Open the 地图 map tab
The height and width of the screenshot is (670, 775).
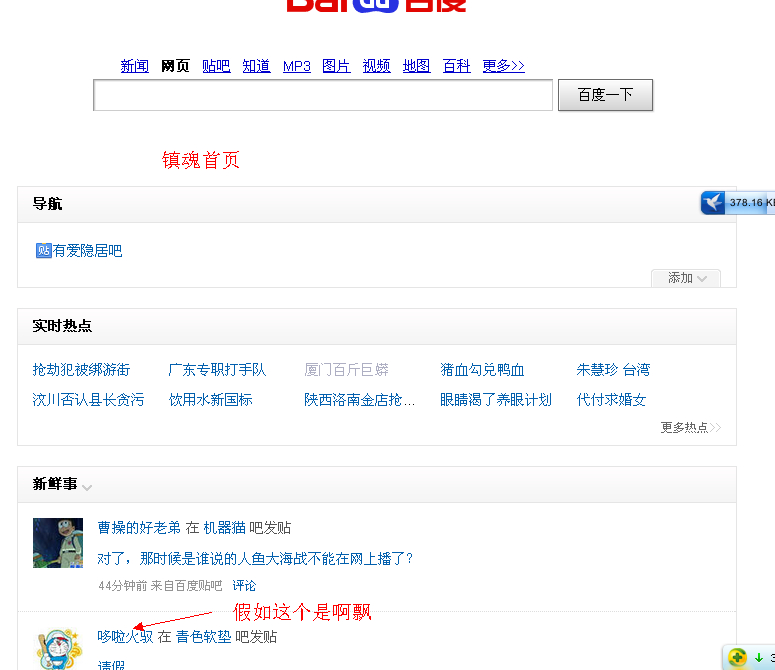tap(416, 66)
